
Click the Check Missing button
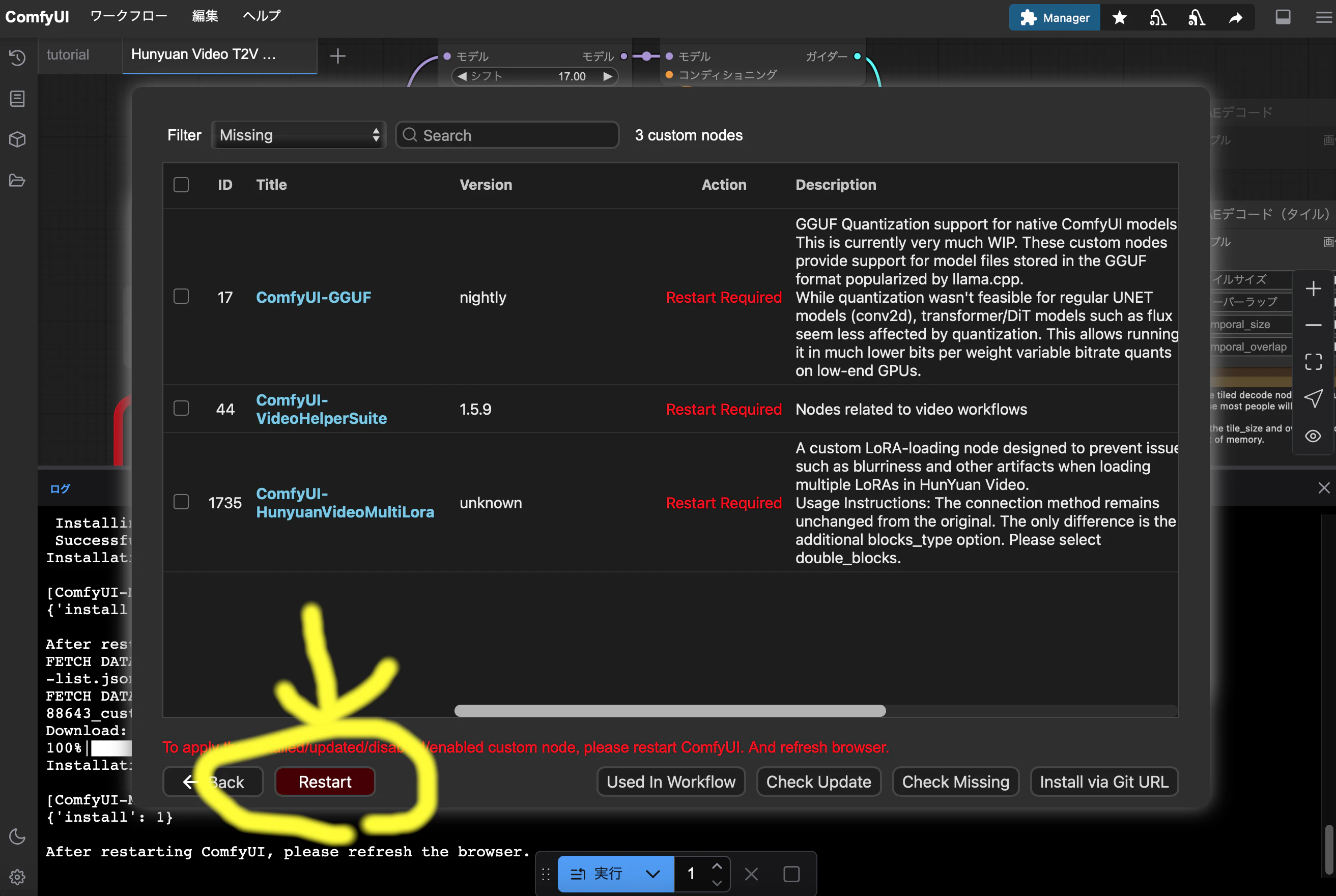[x=955, y=782]
